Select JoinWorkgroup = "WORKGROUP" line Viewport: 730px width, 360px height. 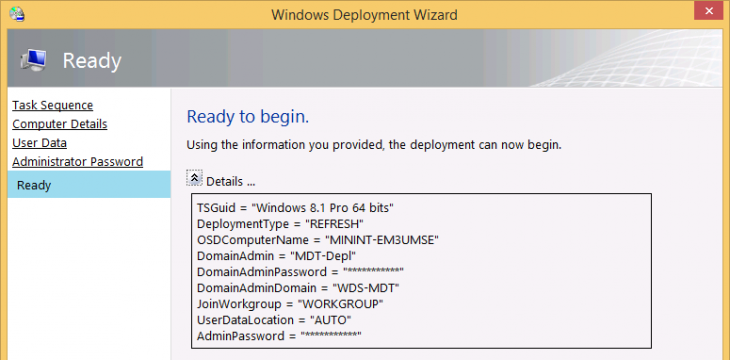point(290,304)
